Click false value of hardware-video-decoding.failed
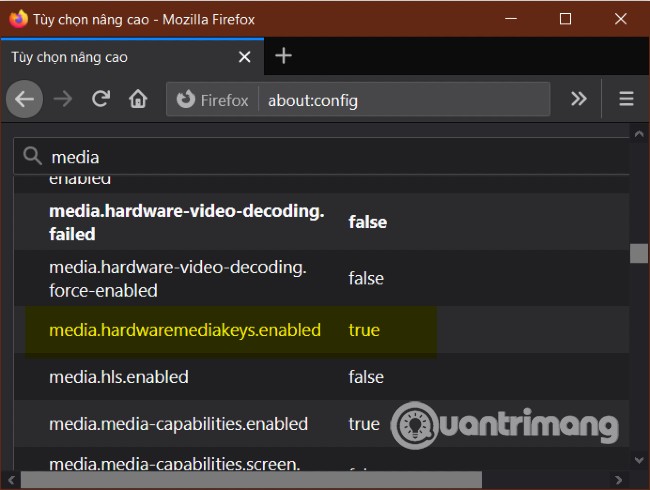This screenshot has height=490, width=650. point(368,222)
